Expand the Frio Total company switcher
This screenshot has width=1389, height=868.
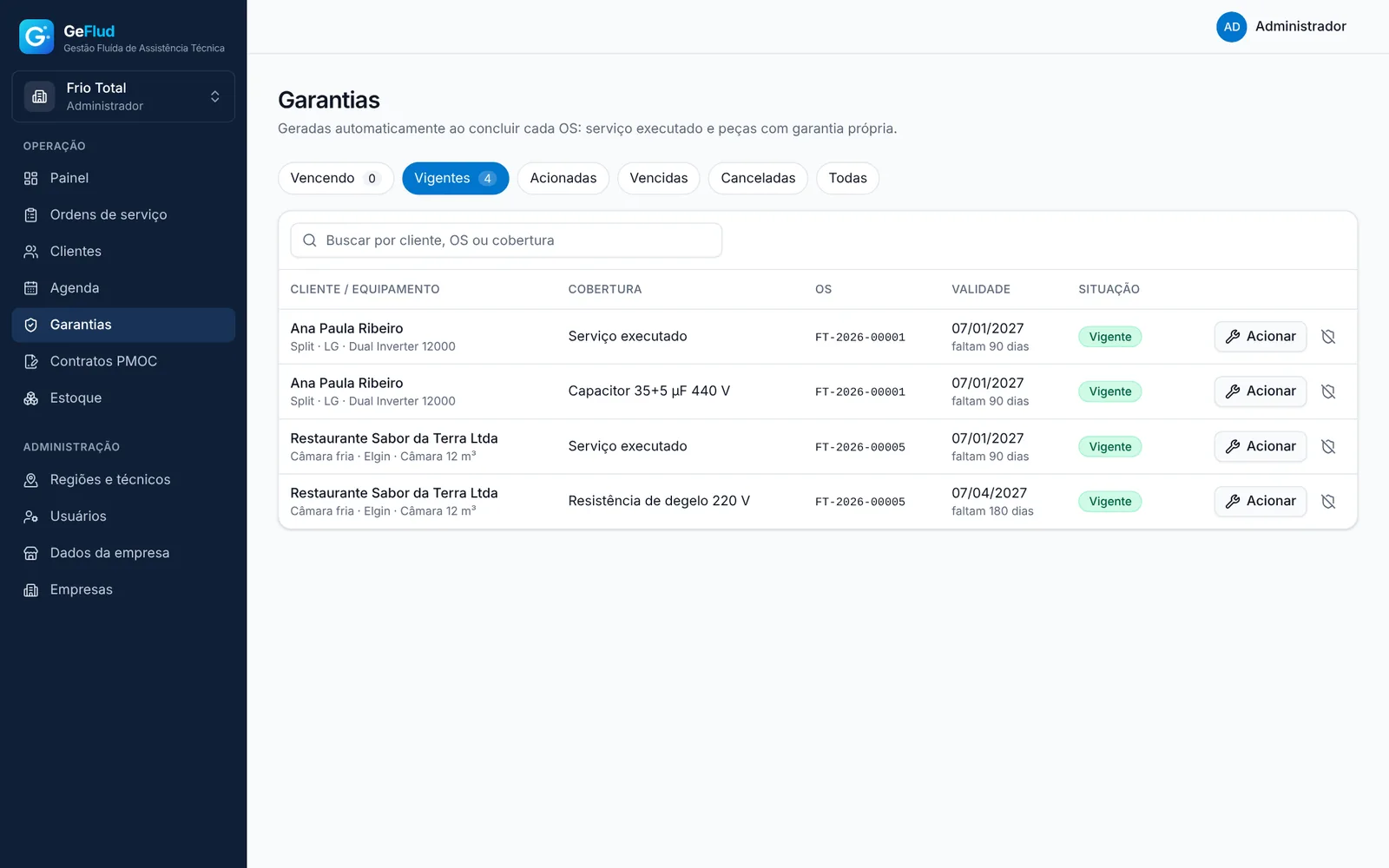click(123, 96)
